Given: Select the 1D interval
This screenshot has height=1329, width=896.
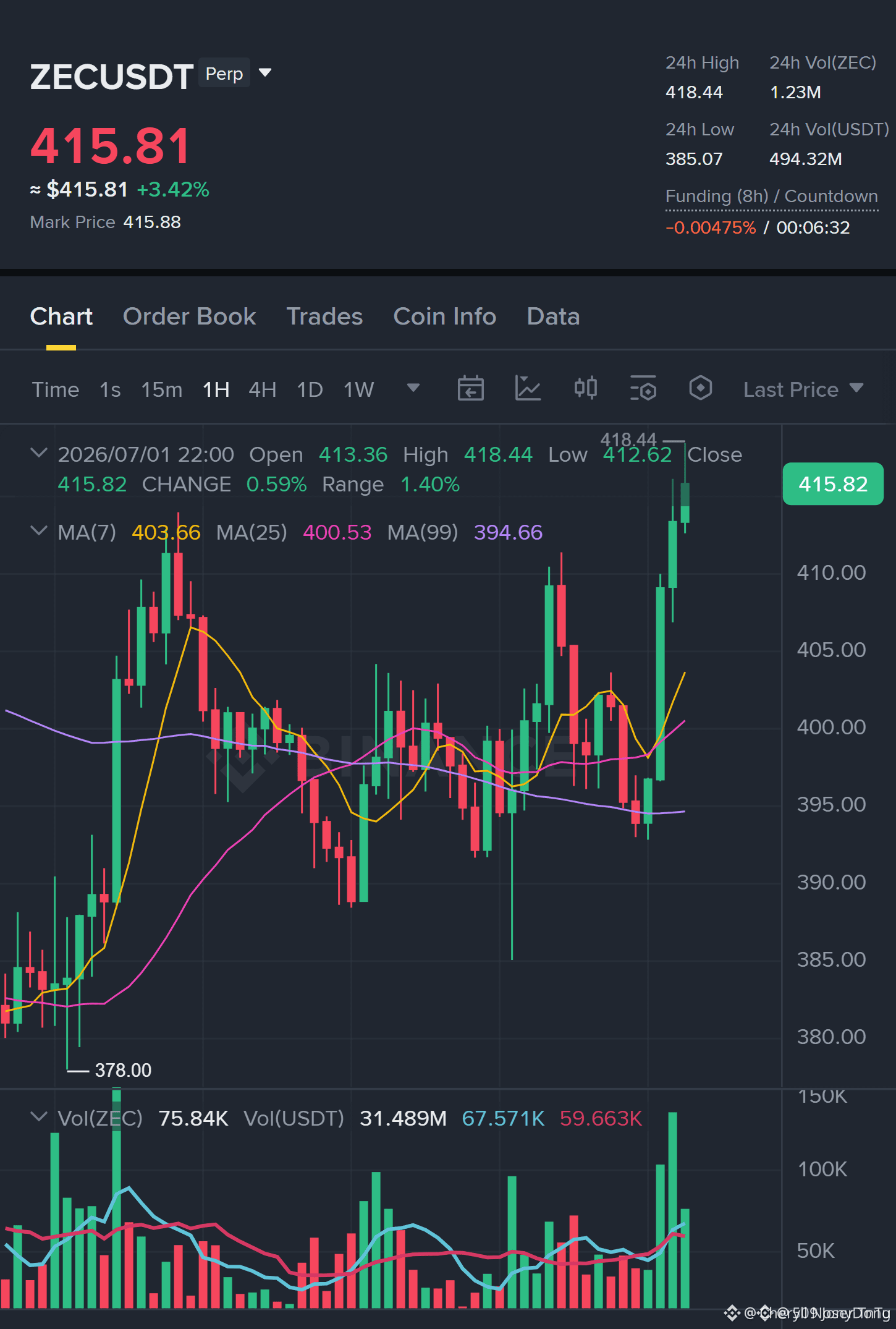Looking at the screenshot, I should coord(310,389).
